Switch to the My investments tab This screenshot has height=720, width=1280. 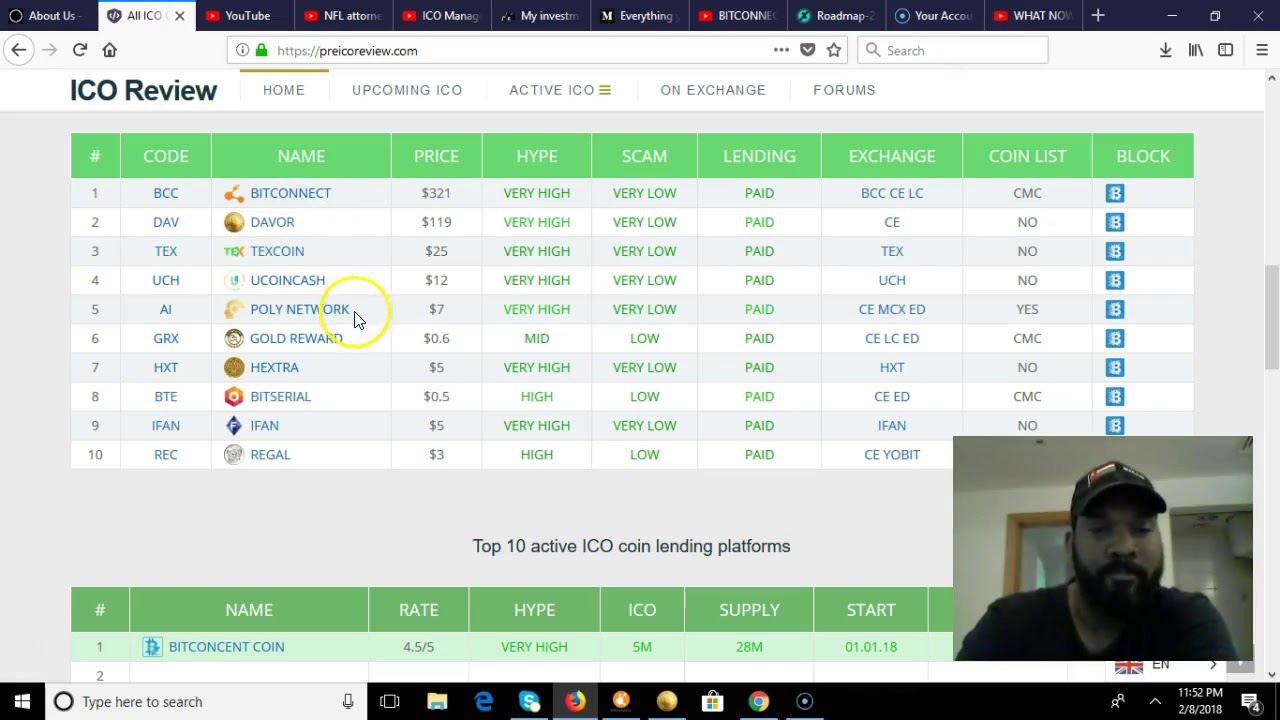541,15
